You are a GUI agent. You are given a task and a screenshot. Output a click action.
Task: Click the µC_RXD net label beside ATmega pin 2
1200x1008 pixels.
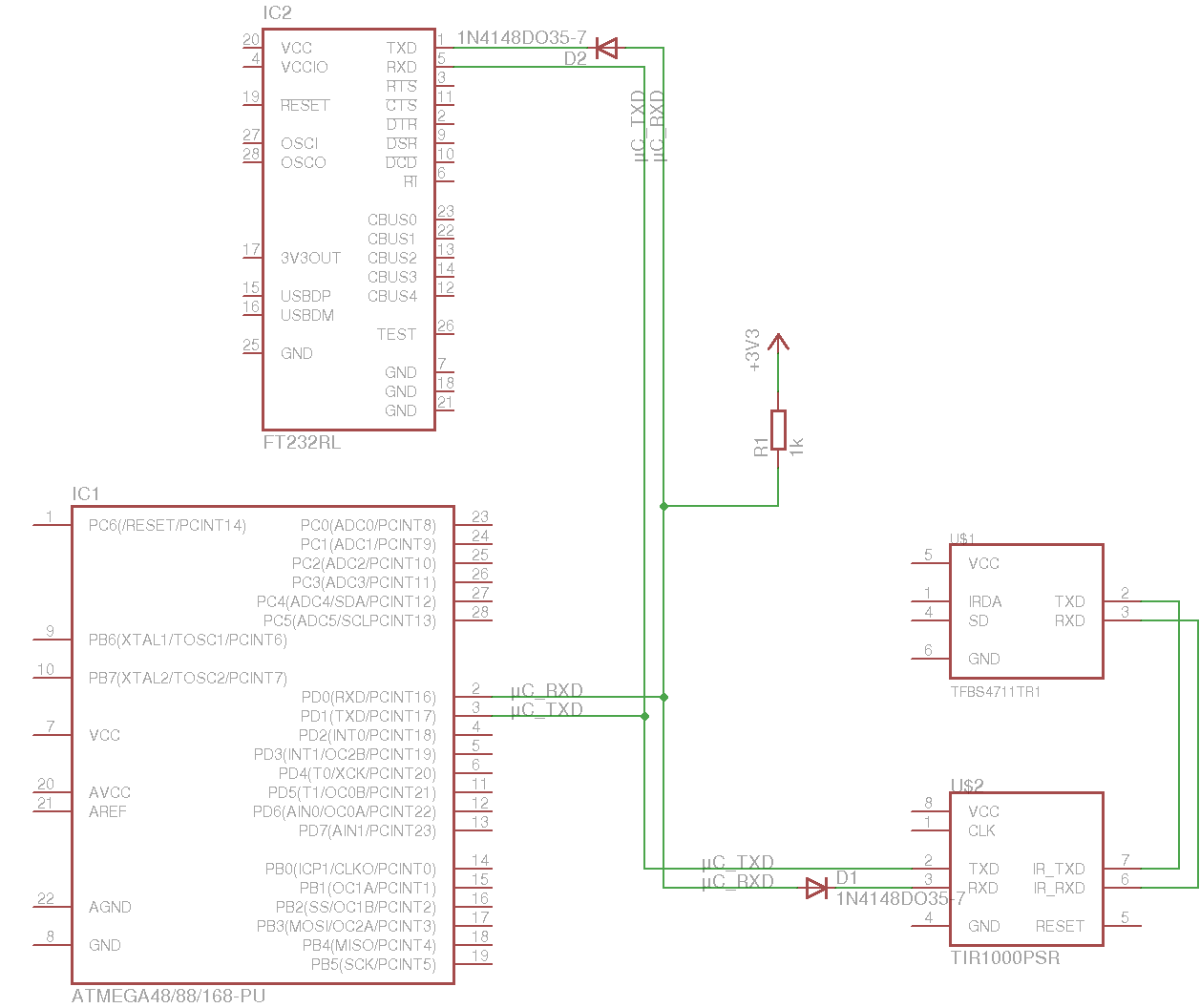(546, 690)
